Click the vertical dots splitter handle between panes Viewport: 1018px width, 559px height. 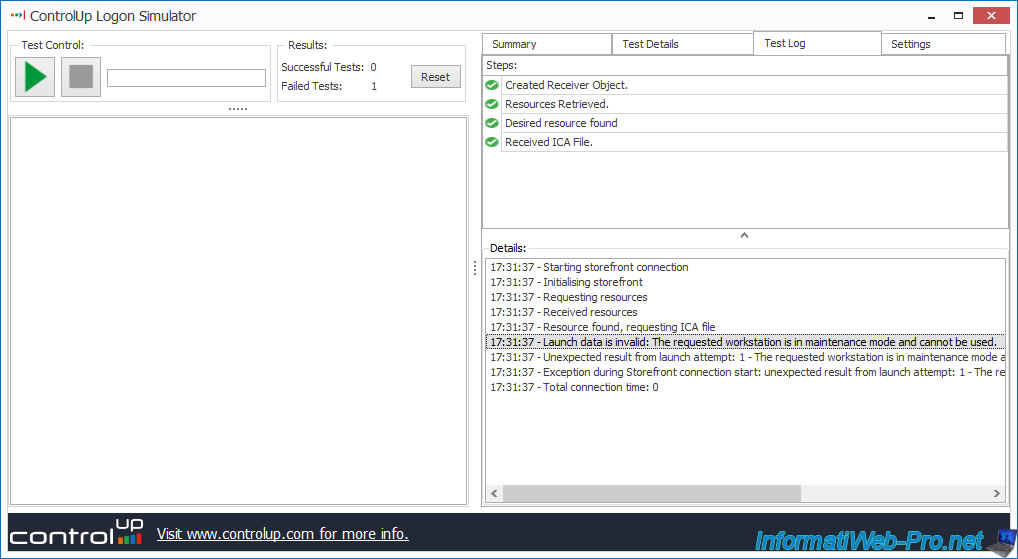click(475, 267)
